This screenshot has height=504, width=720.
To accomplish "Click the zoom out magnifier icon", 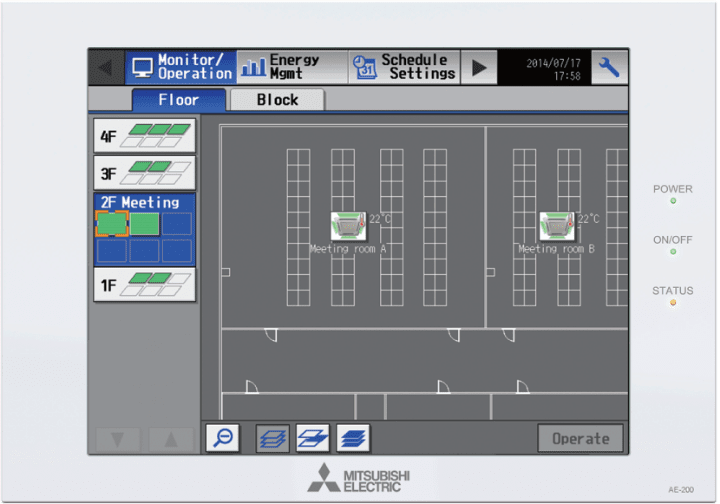I will coord(222,438).
